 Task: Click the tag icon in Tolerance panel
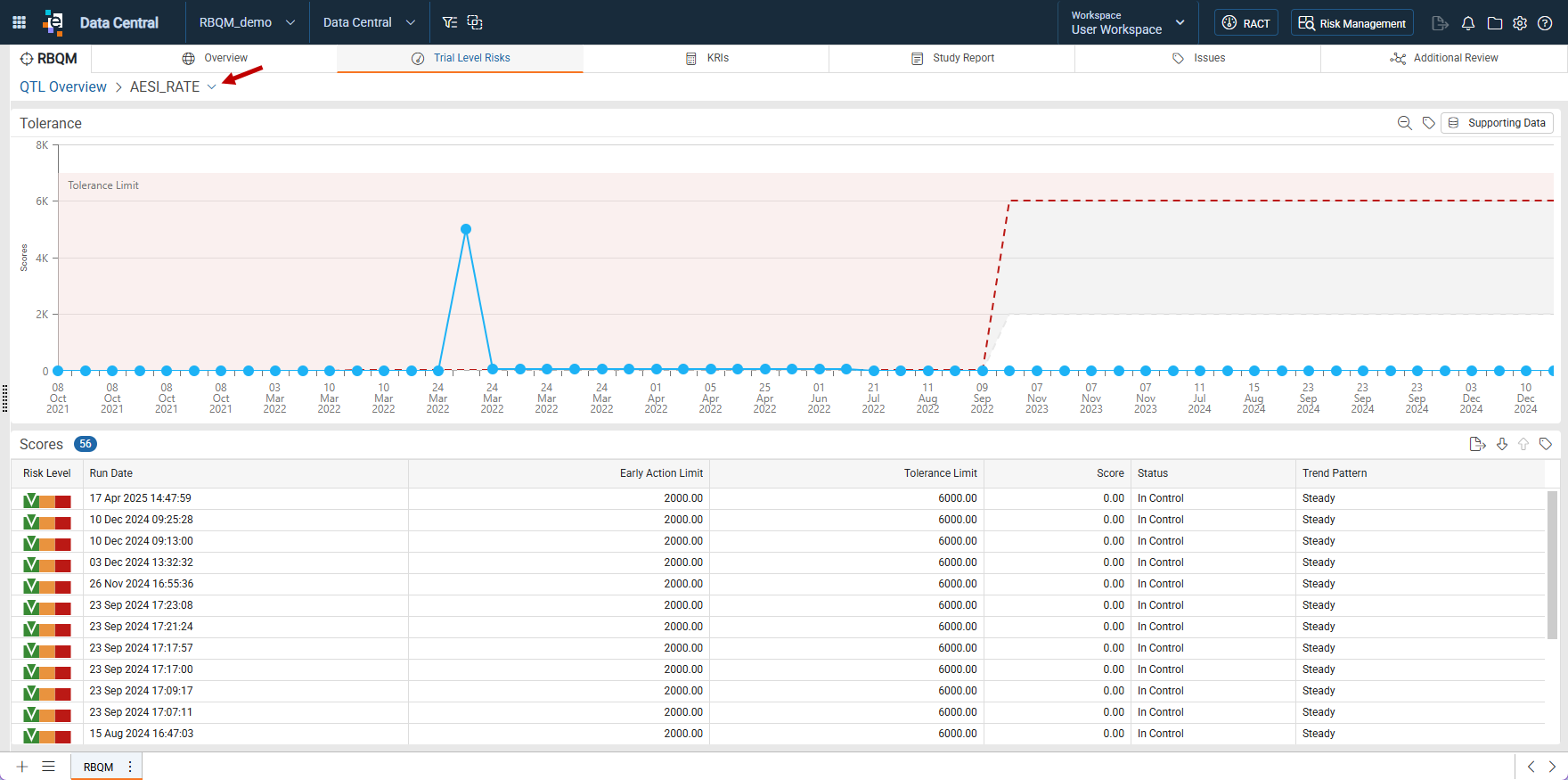(x=1428, y=123)
